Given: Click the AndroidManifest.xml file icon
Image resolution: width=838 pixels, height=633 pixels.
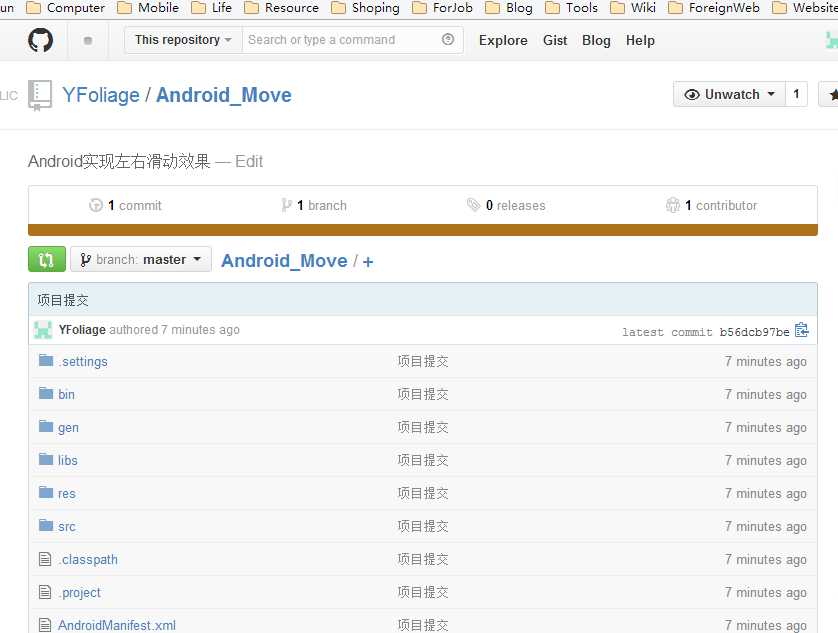Looking at the screenshot, I should pyautogui.click(x=45, y=625).
